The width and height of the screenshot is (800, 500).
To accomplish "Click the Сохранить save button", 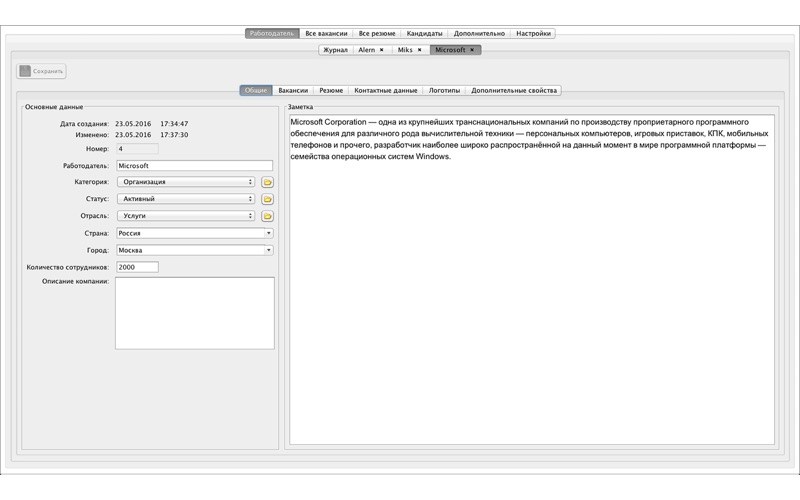I will click(x=41, y=71).
